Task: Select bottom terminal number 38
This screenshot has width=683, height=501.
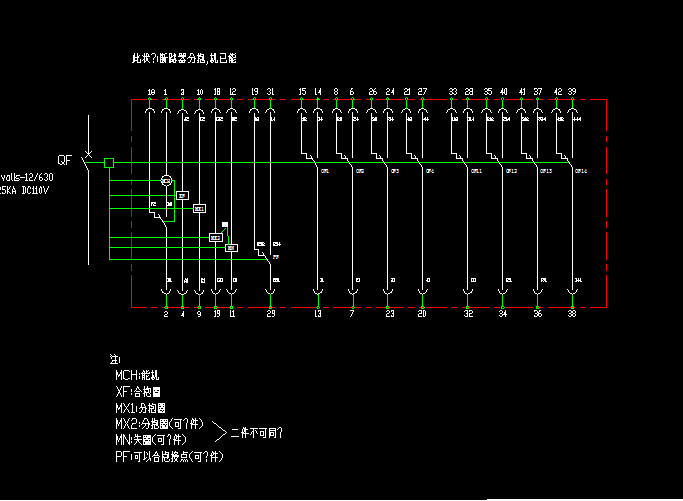Action: tap(572, 314)
